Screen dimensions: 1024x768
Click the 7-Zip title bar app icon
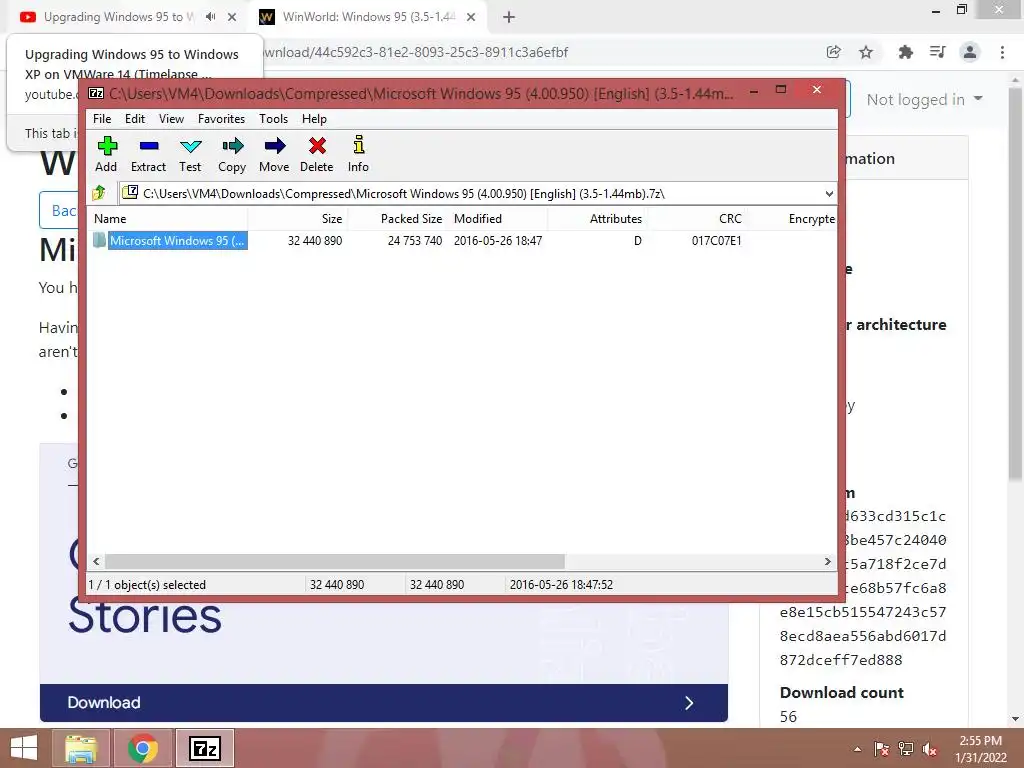(x=96, y=93)
